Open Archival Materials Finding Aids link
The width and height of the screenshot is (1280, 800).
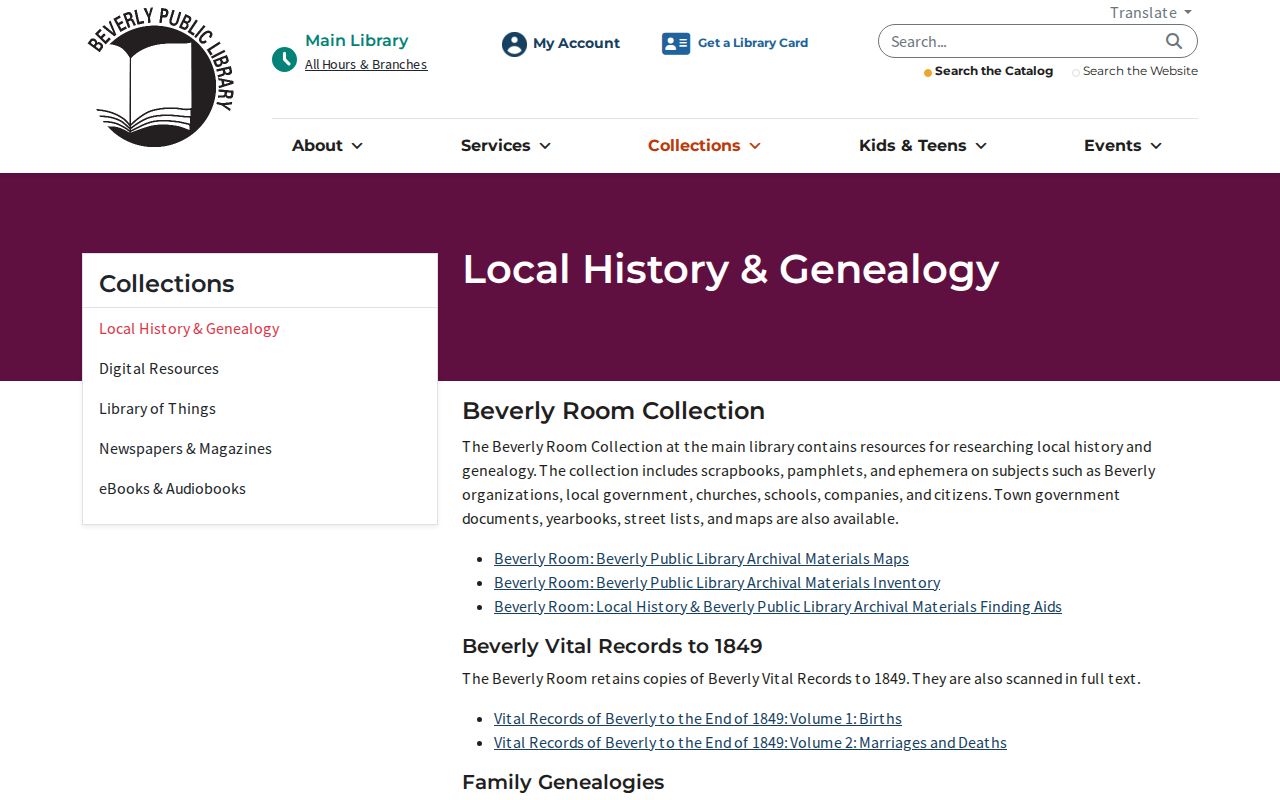778,606
